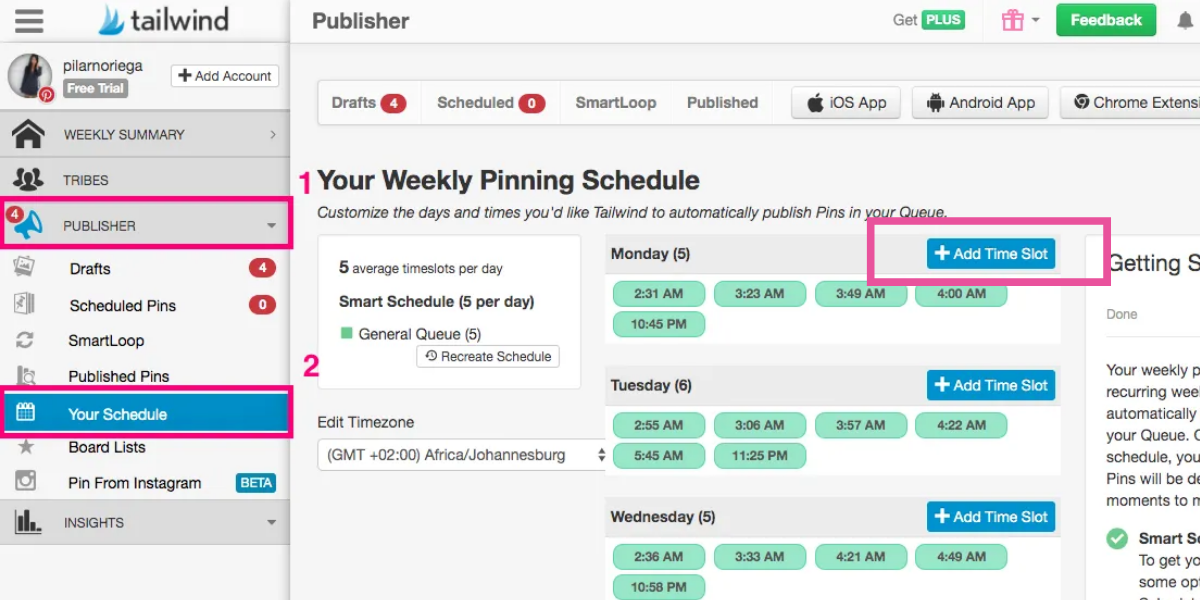The image size is (1200, 600).
Task: Open the hamburger menu icon
Action: [x=30, y=20]
